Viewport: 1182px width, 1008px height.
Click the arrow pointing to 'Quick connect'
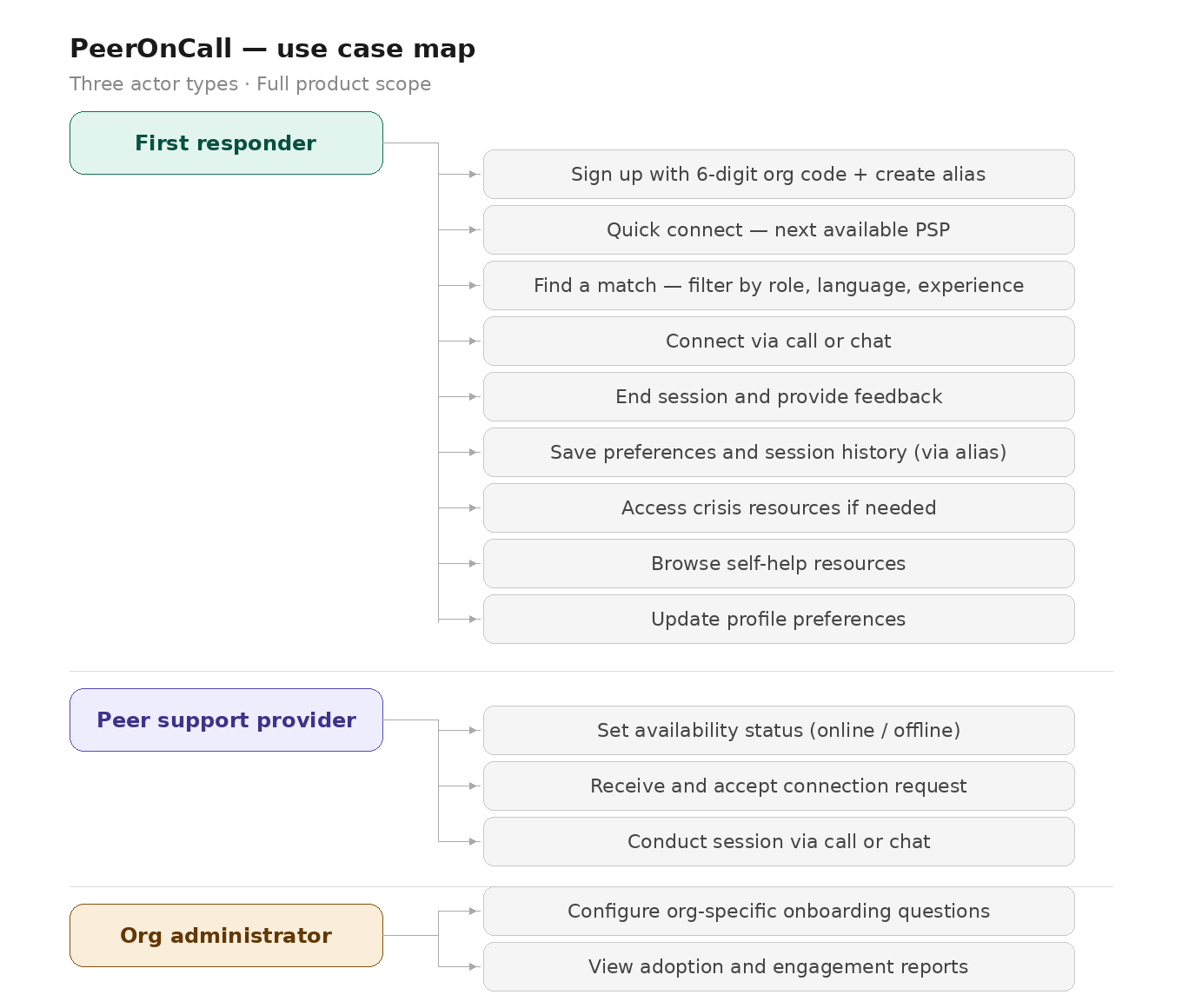[473, 230]
